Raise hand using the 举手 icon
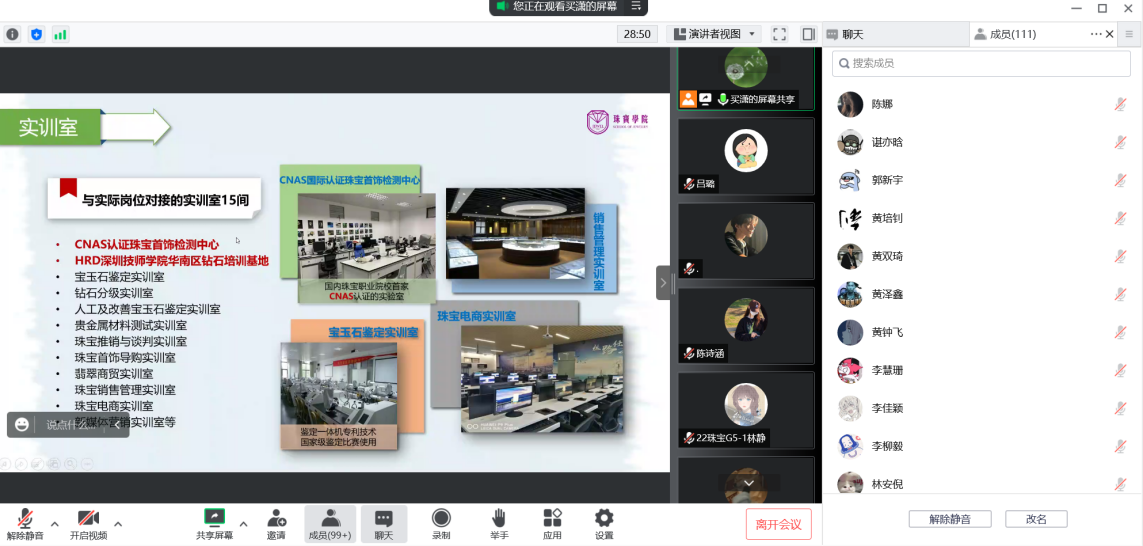Image resolution: width=1143 pixels, height=546 pixels. click(498, 523)
